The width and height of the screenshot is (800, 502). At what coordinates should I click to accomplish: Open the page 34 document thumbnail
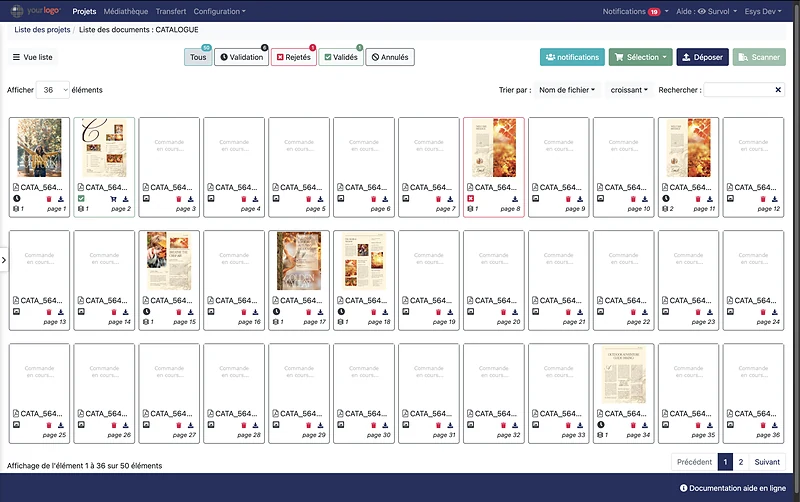[623, 374]
